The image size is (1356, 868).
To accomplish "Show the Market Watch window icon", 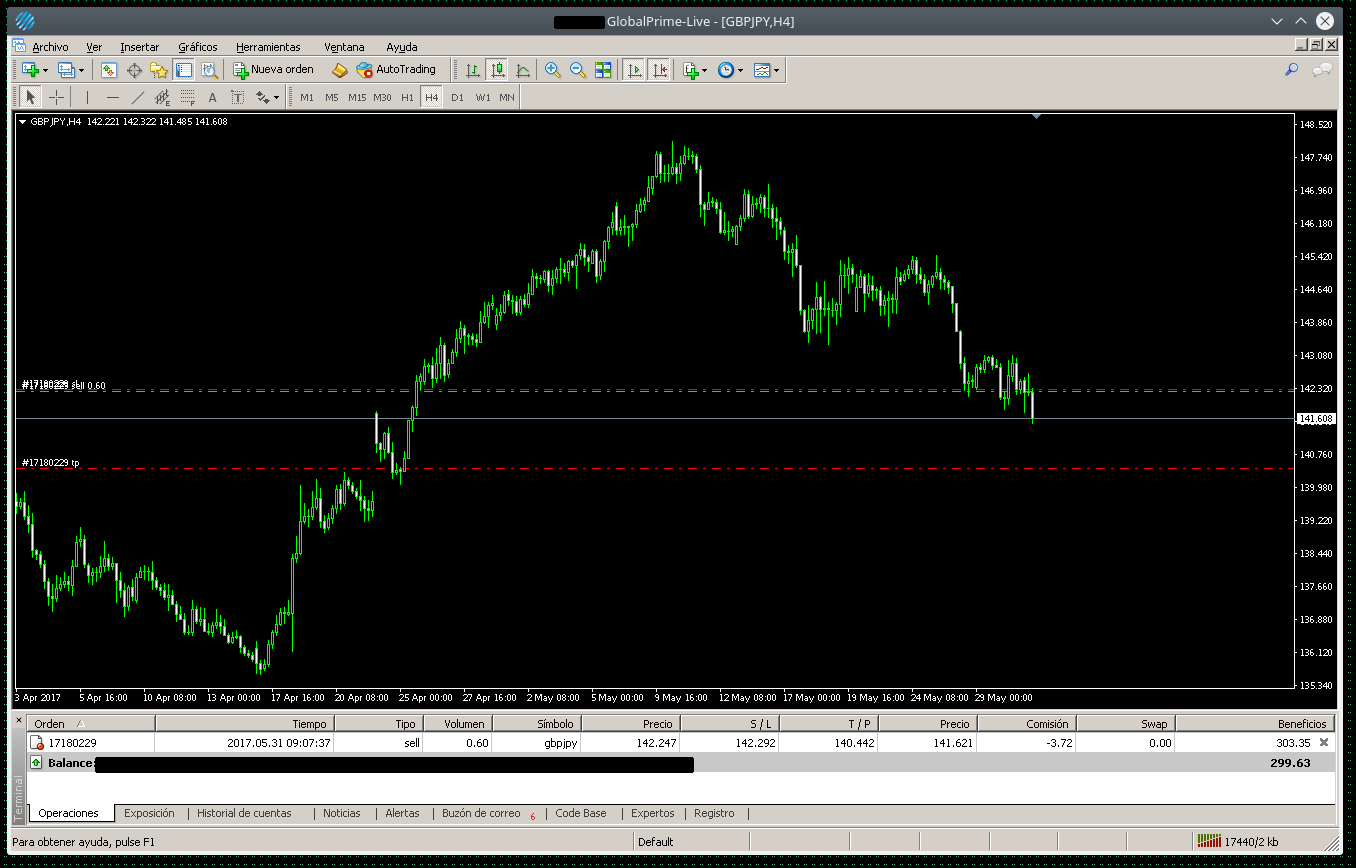I will tap(108, 70).
